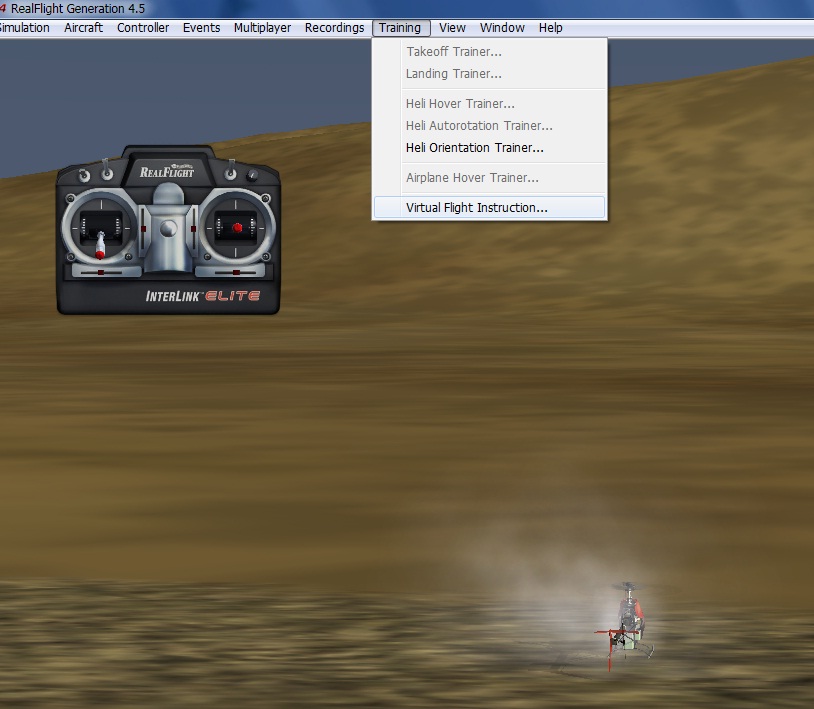This screenshot has height=709, width=814.
Task: Click the right stick on the InterLink transmitter
Action: (237, 227)
